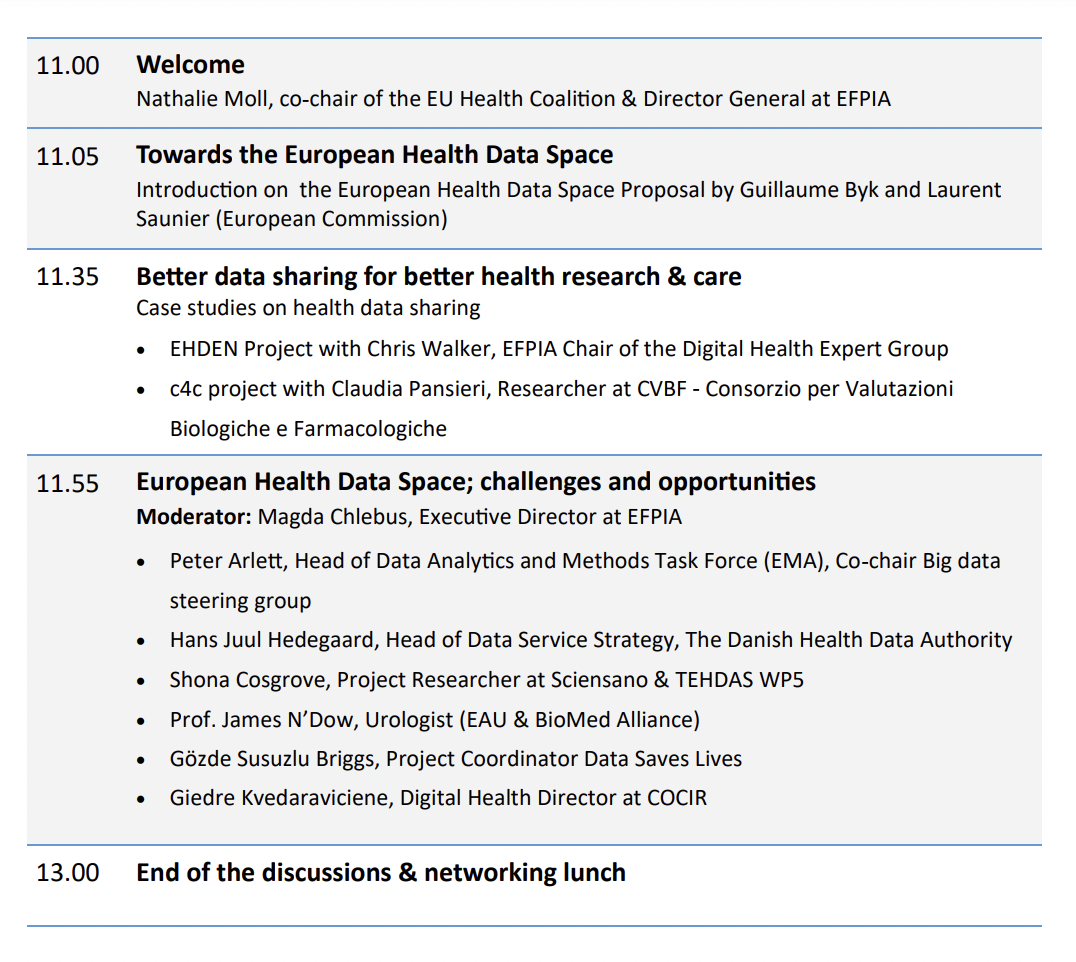Click the Case studies on health data sharing line
This screenshot has width=1076, height=962.
[x=308, y=308]
